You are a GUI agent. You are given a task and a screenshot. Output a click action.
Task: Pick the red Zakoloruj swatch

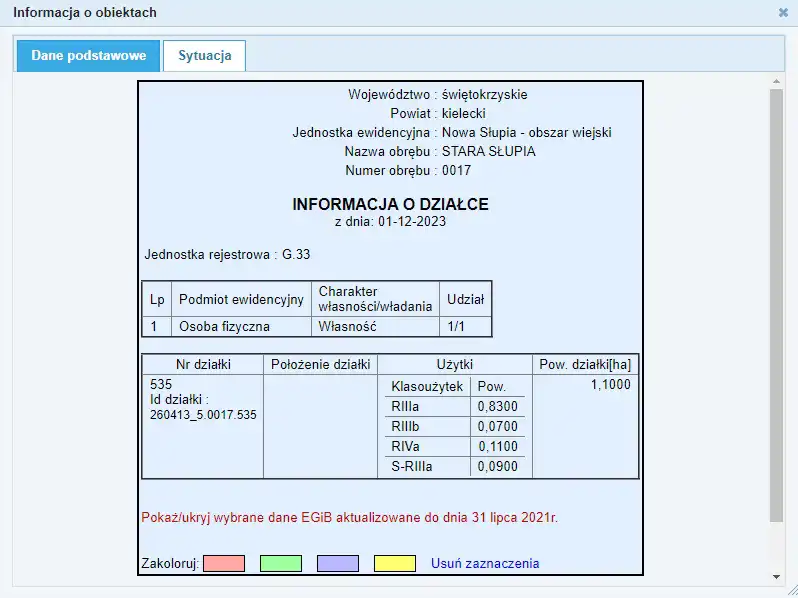[x=224, y=563]
